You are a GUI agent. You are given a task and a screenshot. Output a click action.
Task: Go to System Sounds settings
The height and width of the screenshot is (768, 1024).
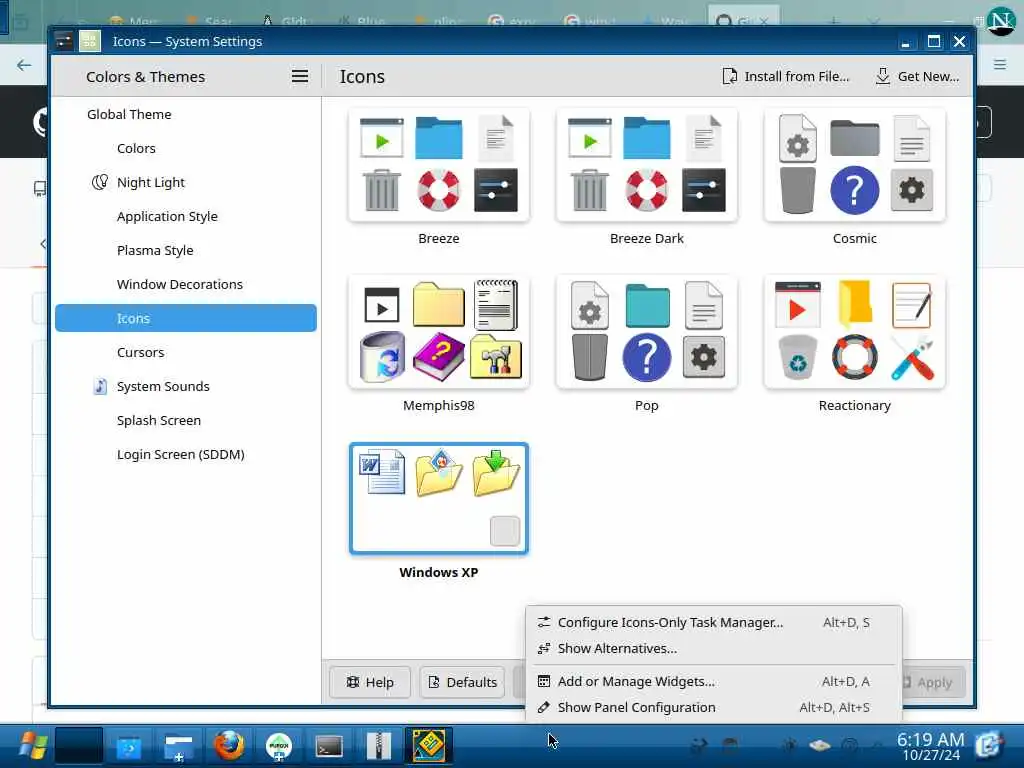pos(185,386)
